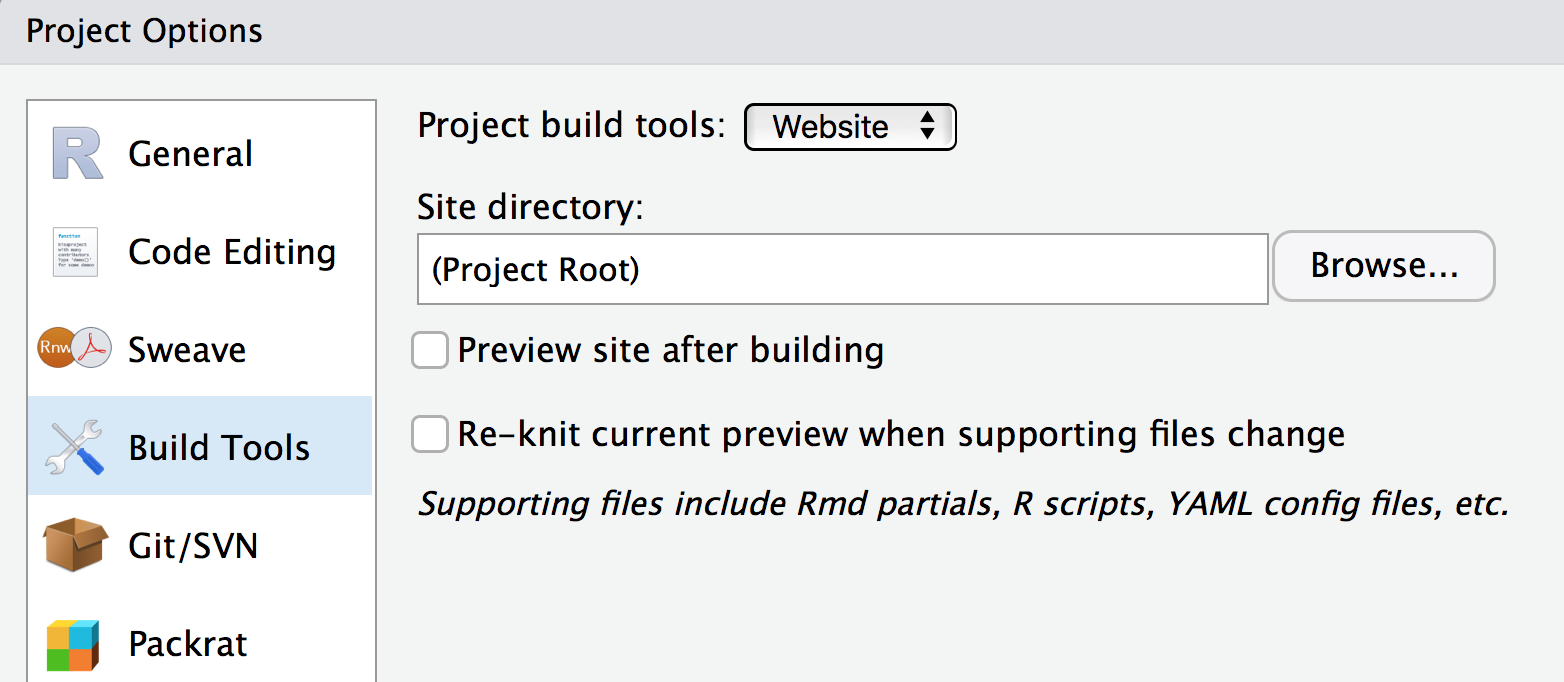Select the Build Tools label

pyautogui.click(x=219, y=447)
